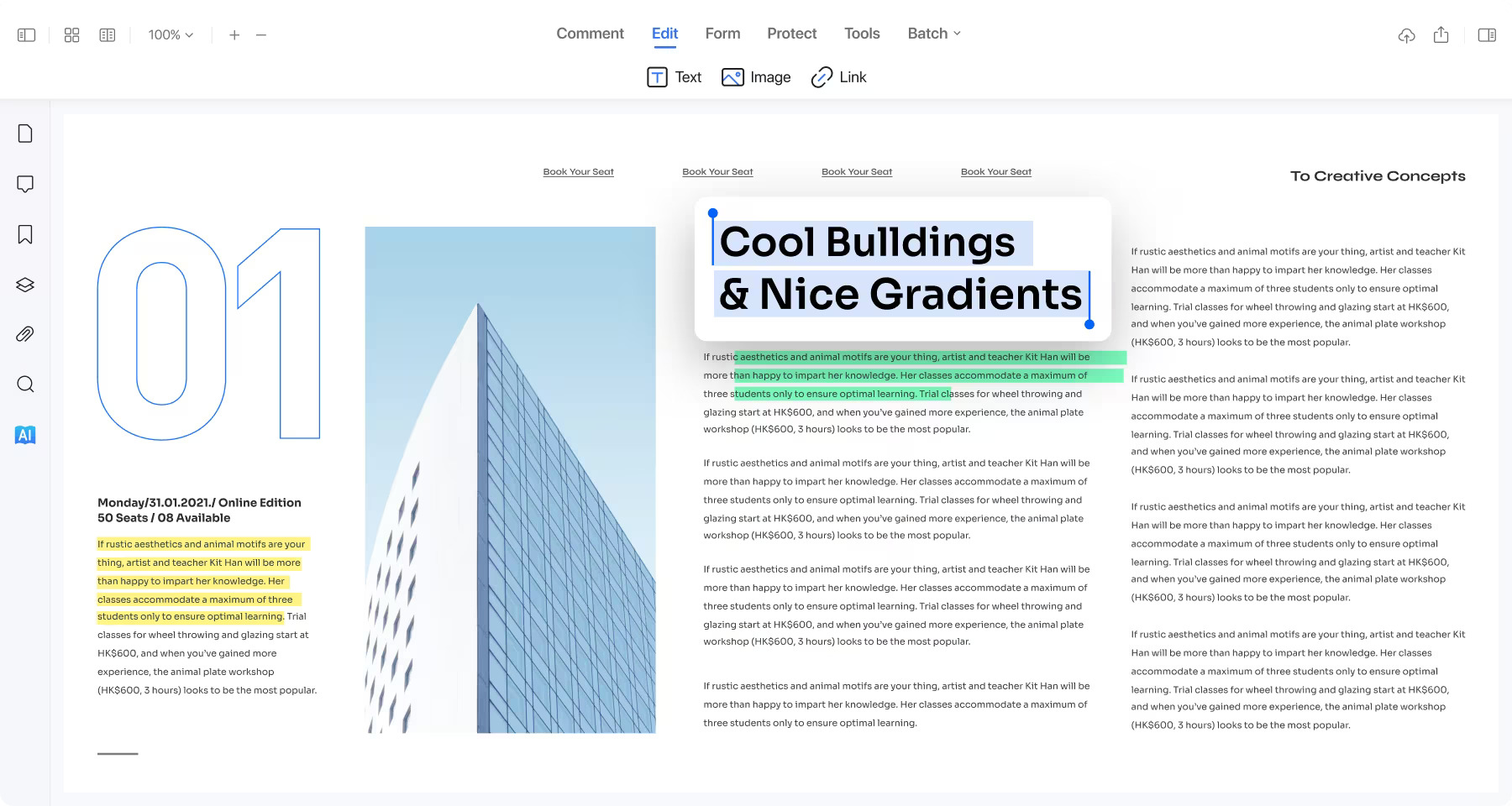This screenshot has width=1512, height=806.
Task: Click 'Monday/31.01.2021./ Online Edition' text
Action: pyautogui.click(x=199, y=503)
